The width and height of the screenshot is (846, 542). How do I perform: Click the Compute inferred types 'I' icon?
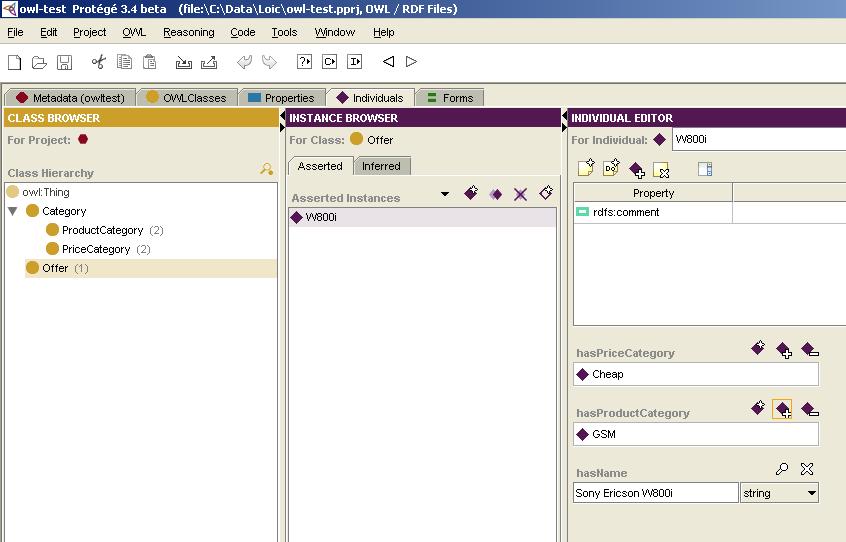point(354,61)
